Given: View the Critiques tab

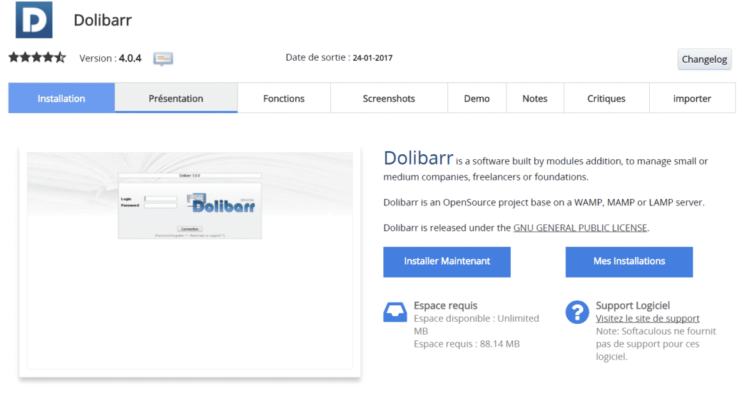Looking at the screenshot, I should pyautogui.click(x=606, y=98).
